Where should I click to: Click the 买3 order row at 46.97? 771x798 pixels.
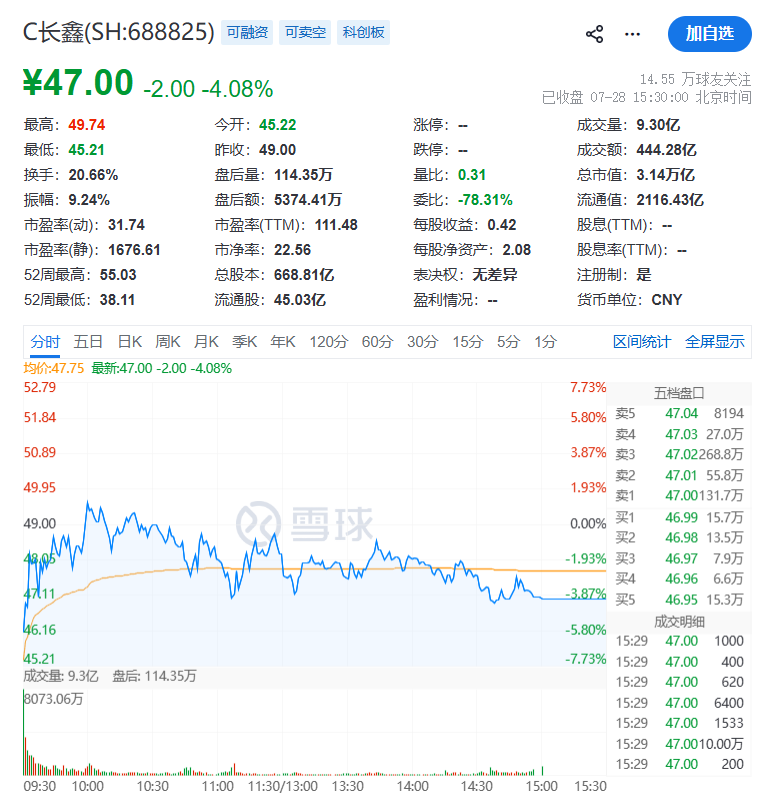click(679, 559)
